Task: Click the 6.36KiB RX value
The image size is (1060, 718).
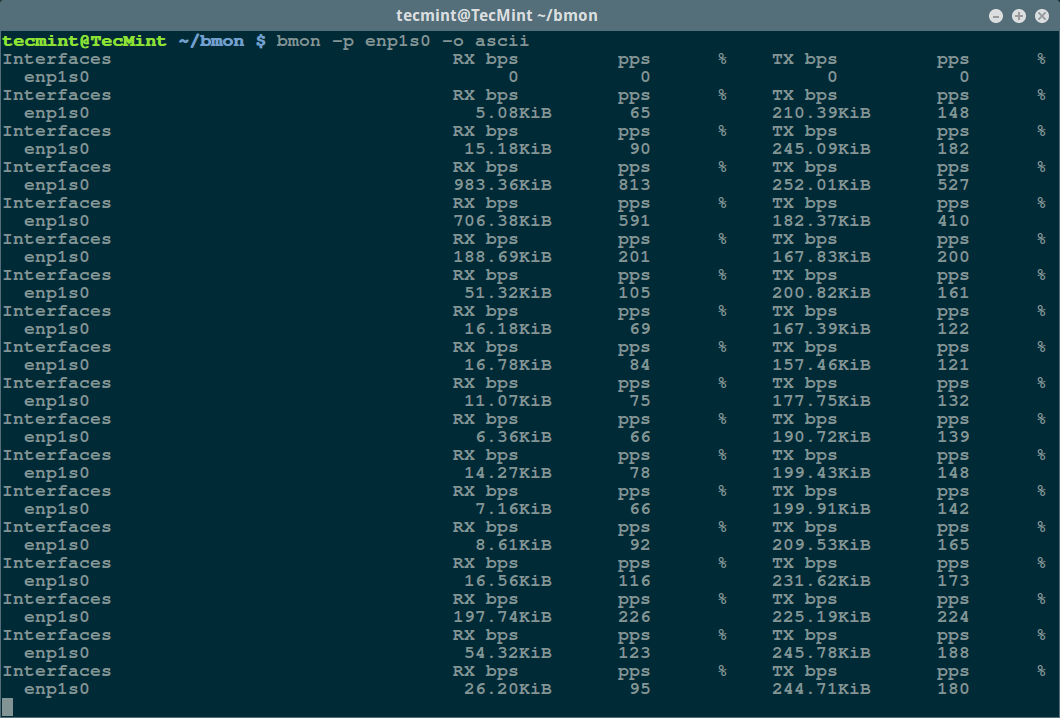Action: click(x=516, y=437)
